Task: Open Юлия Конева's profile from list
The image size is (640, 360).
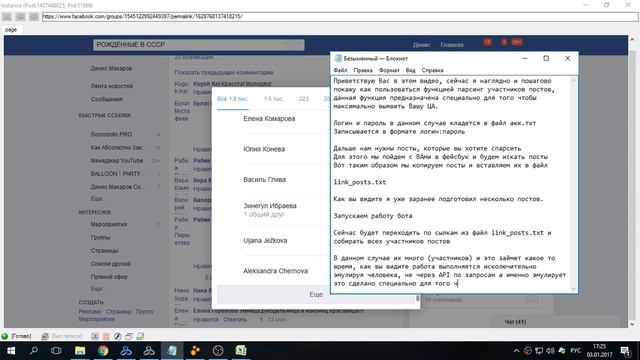Action: click(264, 149)
